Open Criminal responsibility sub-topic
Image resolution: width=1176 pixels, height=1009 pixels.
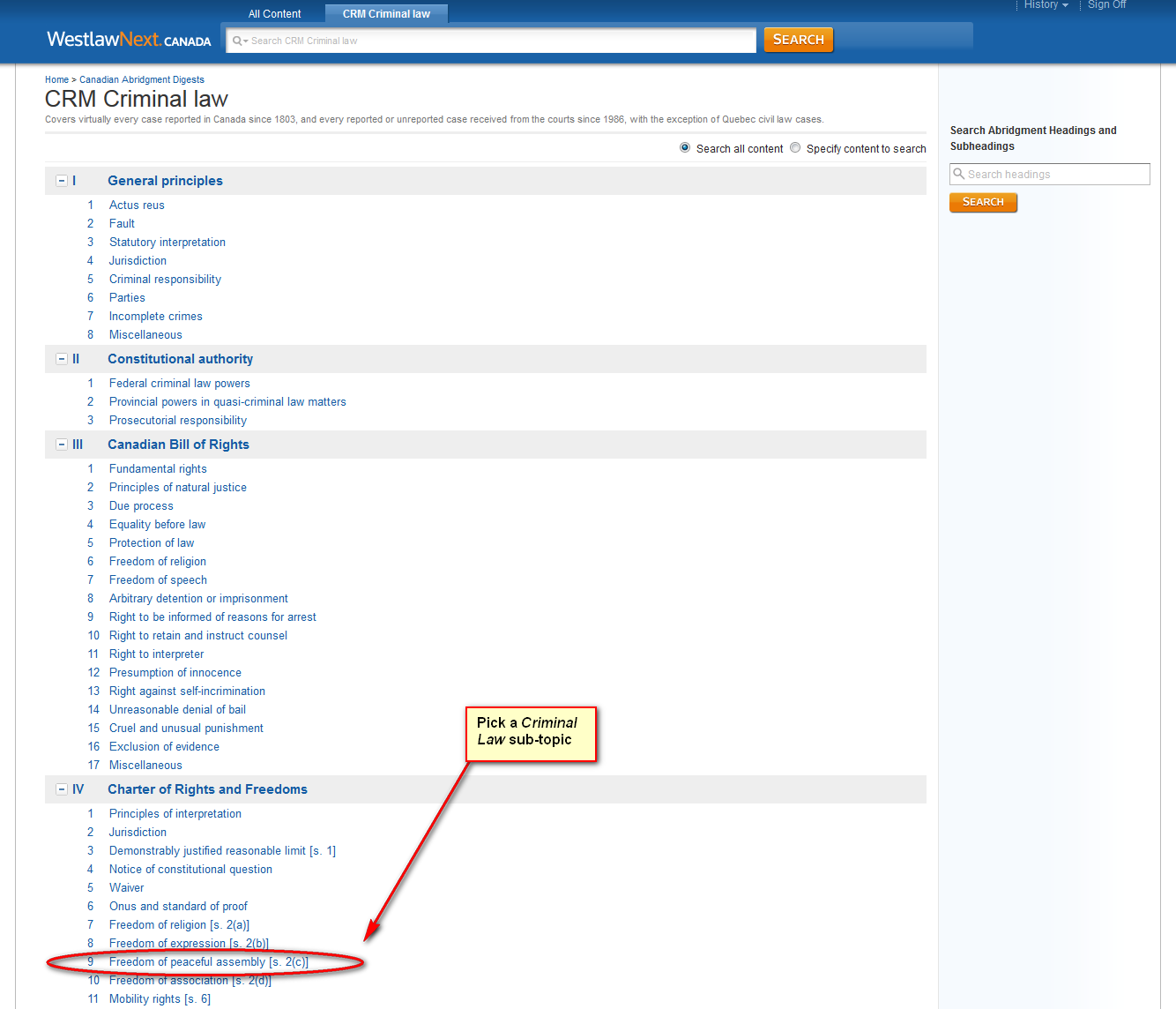[x=165, y=280]
